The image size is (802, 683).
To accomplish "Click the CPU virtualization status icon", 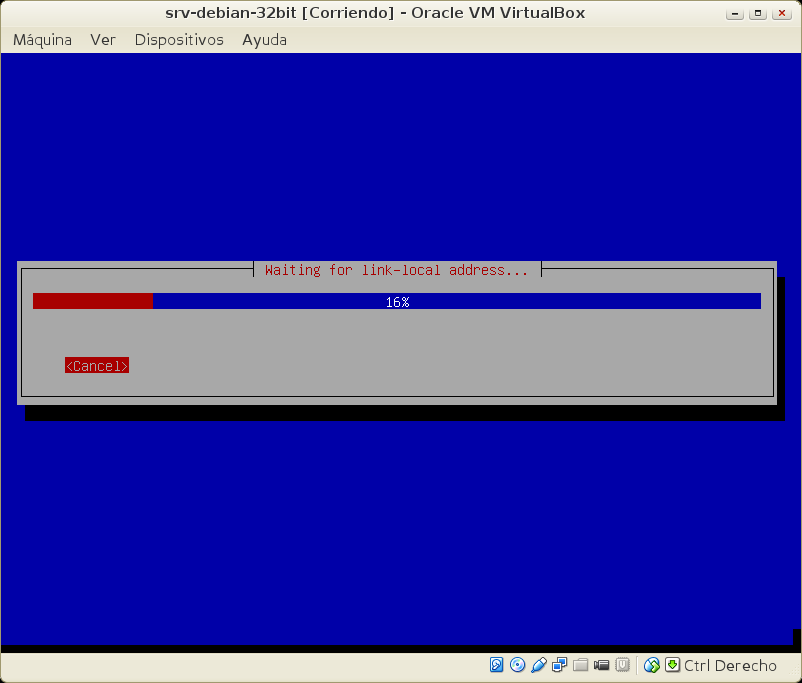I will (622, 665).
